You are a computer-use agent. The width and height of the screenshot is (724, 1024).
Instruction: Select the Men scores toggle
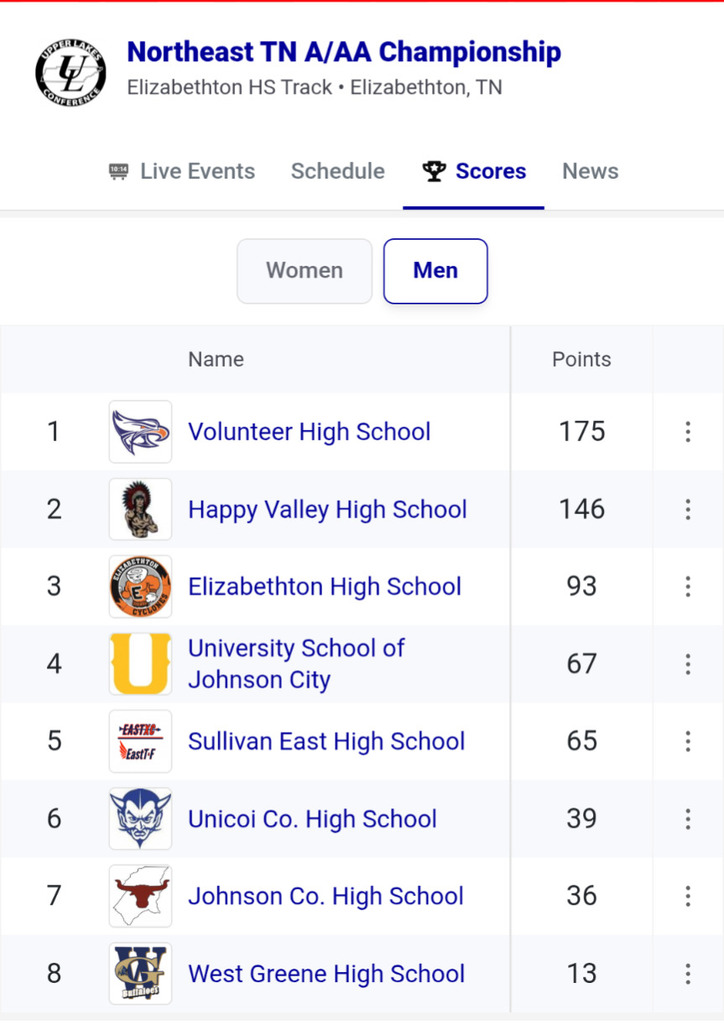tap(435, 271)
